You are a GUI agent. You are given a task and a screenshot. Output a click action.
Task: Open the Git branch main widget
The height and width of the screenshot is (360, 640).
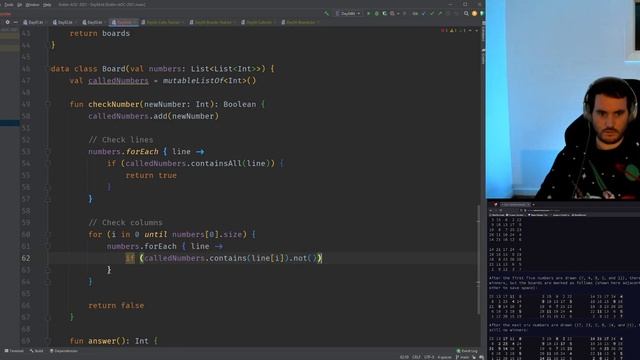point(463,357)
